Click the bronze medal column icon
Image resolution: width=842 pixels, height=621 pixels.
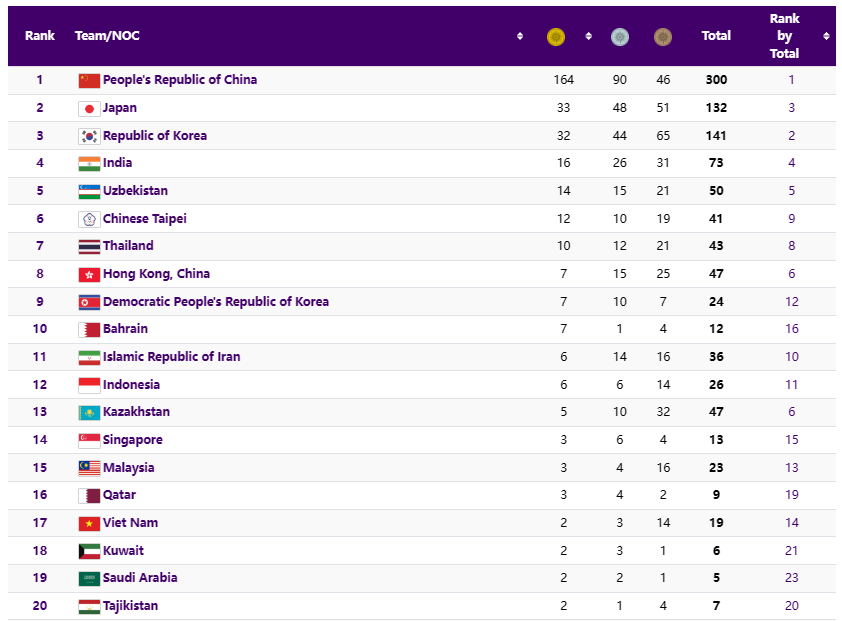coord(663,37)
